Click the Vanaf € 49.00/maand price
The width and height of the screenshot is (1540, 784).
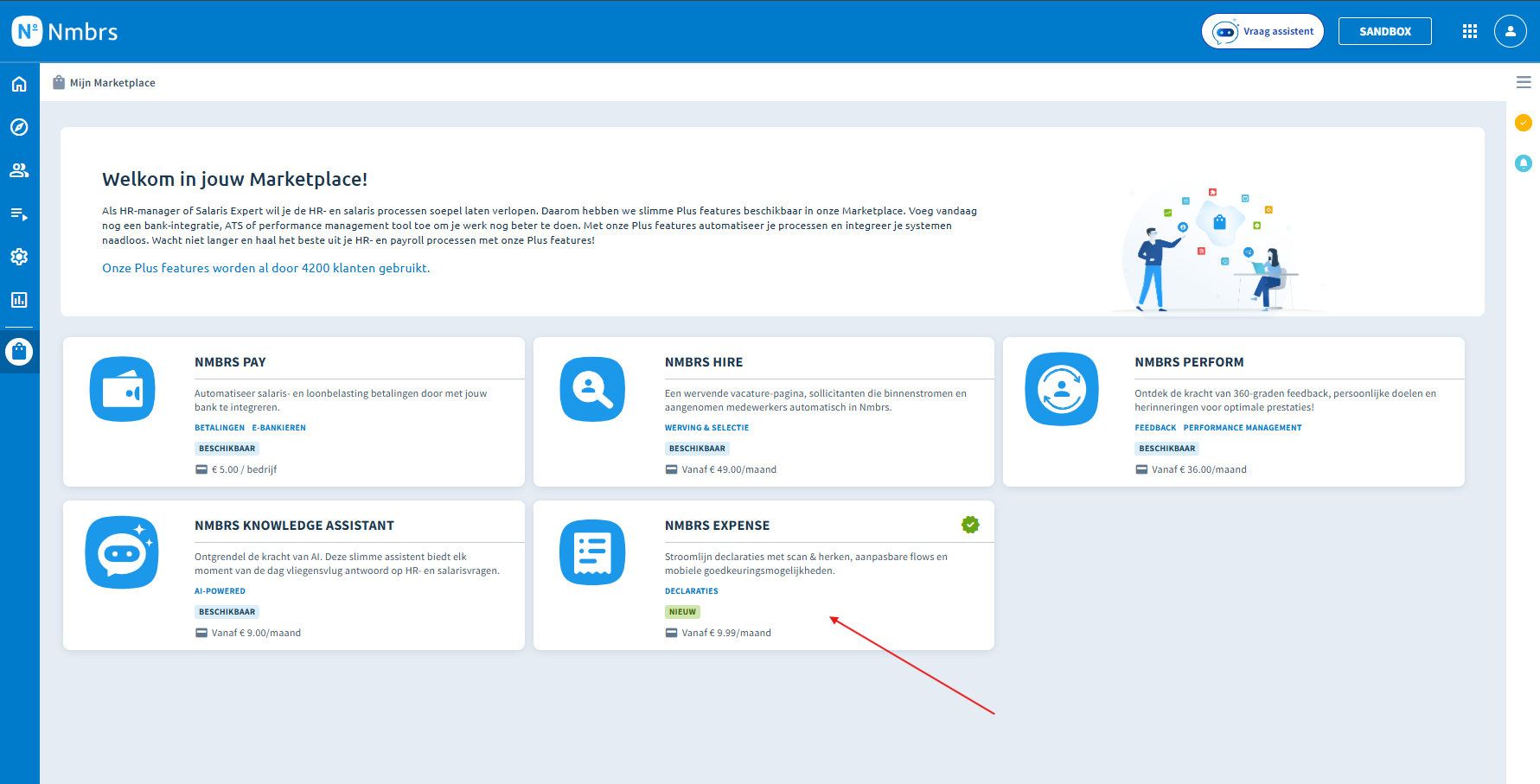(x=729, y=469)
